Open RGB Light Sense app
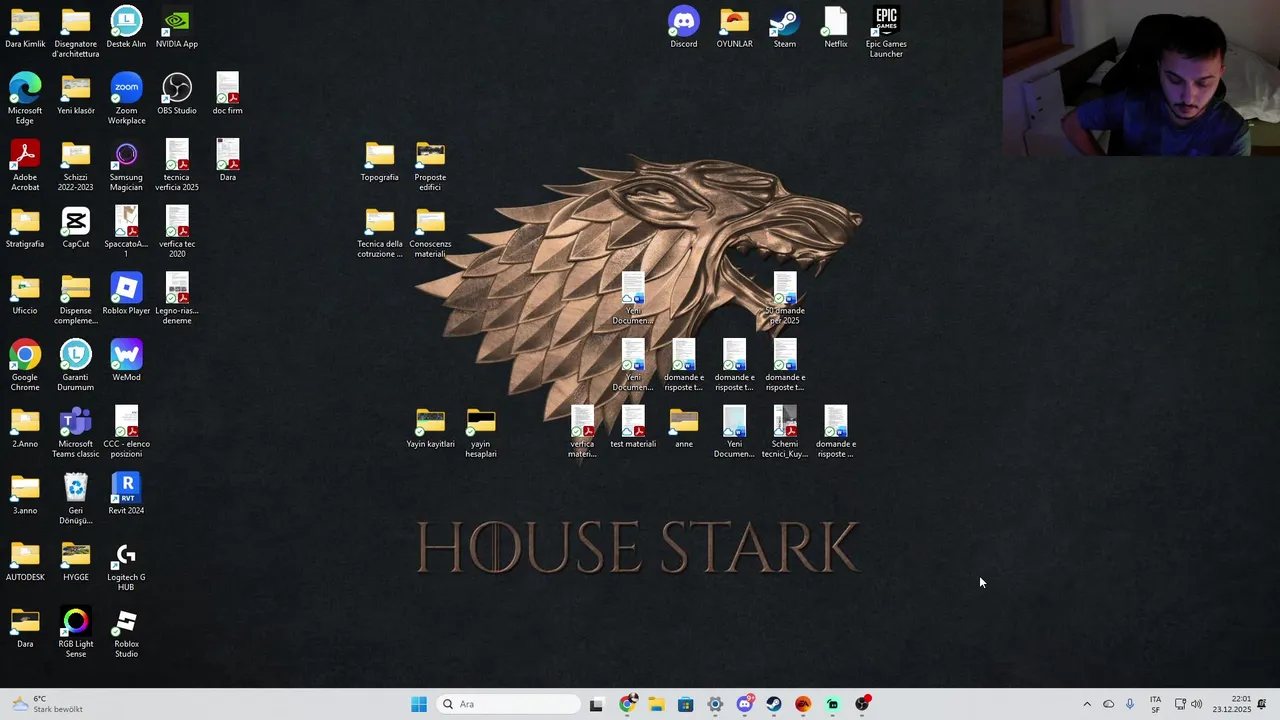This screenshot has height=720, width=1280. (x=76, y=632)
